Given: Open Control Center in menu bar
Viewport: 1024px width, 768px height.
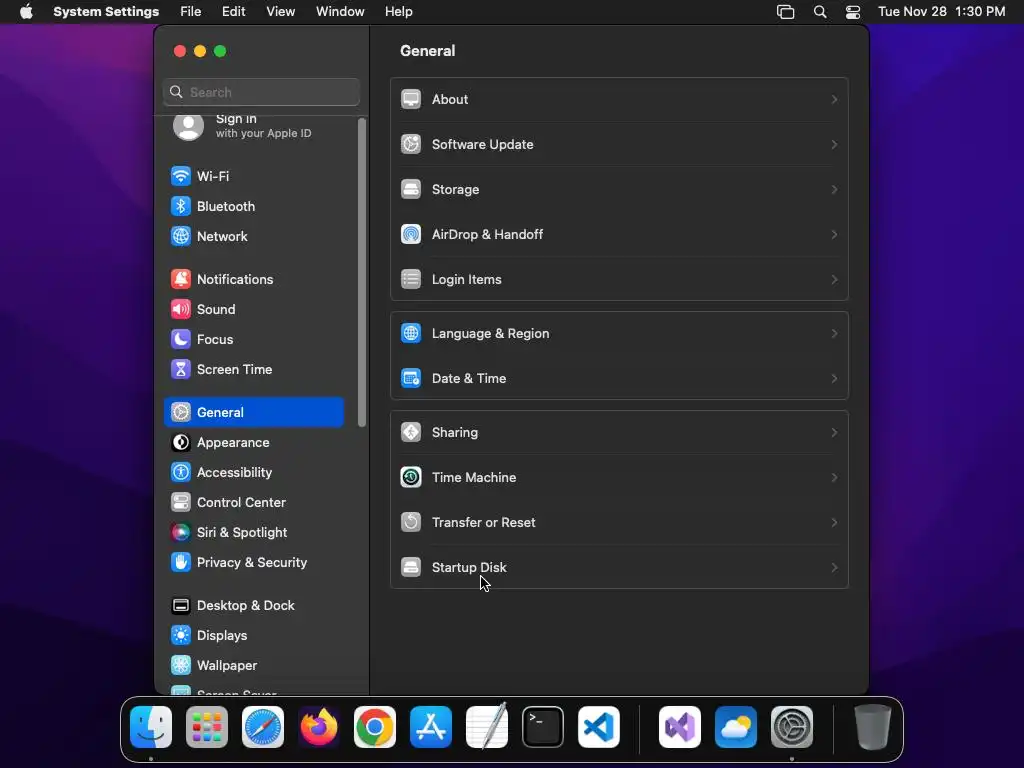Looking at the screenshot, I should click(853, 12).
